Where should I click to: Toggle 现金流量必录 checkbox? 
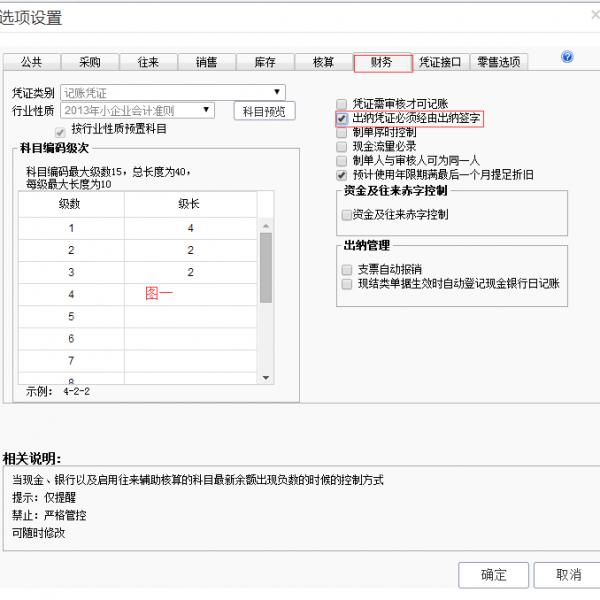coord(341,147)
